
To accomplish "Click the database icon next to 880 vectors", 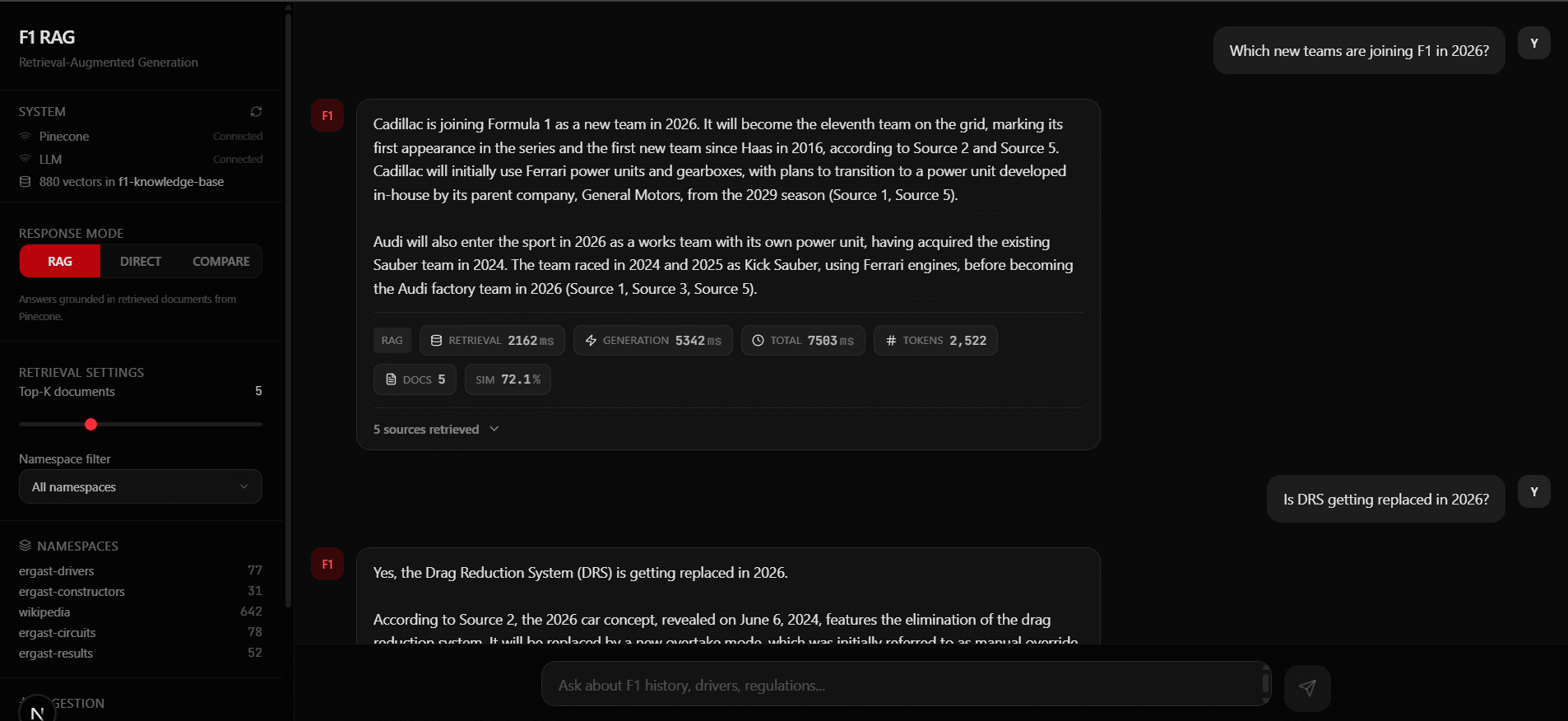I will (x=26, y=182).
